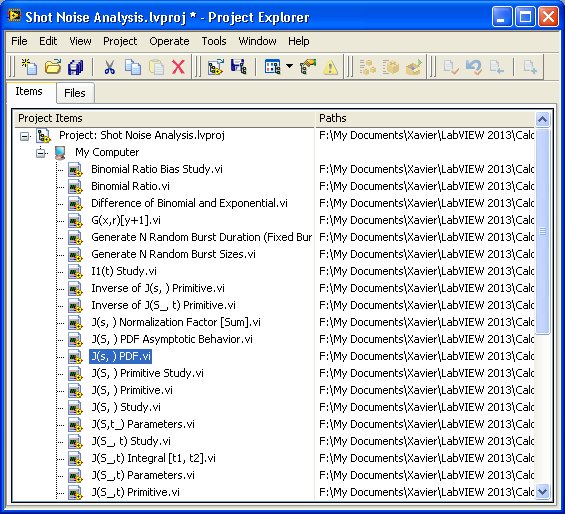Open the View menu

(80, 41)
